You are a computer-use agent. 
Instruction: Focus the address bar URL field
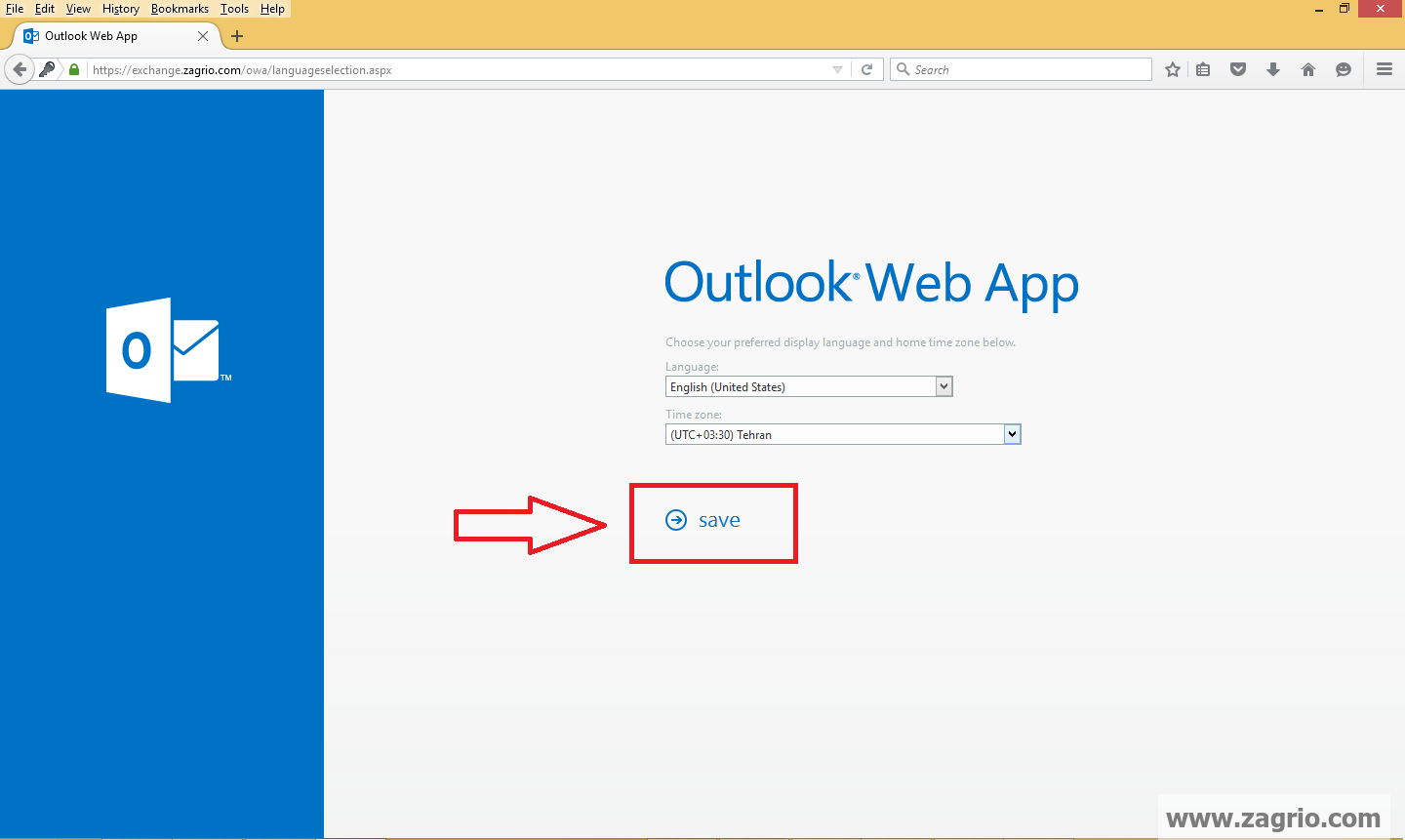pos(459,69)
